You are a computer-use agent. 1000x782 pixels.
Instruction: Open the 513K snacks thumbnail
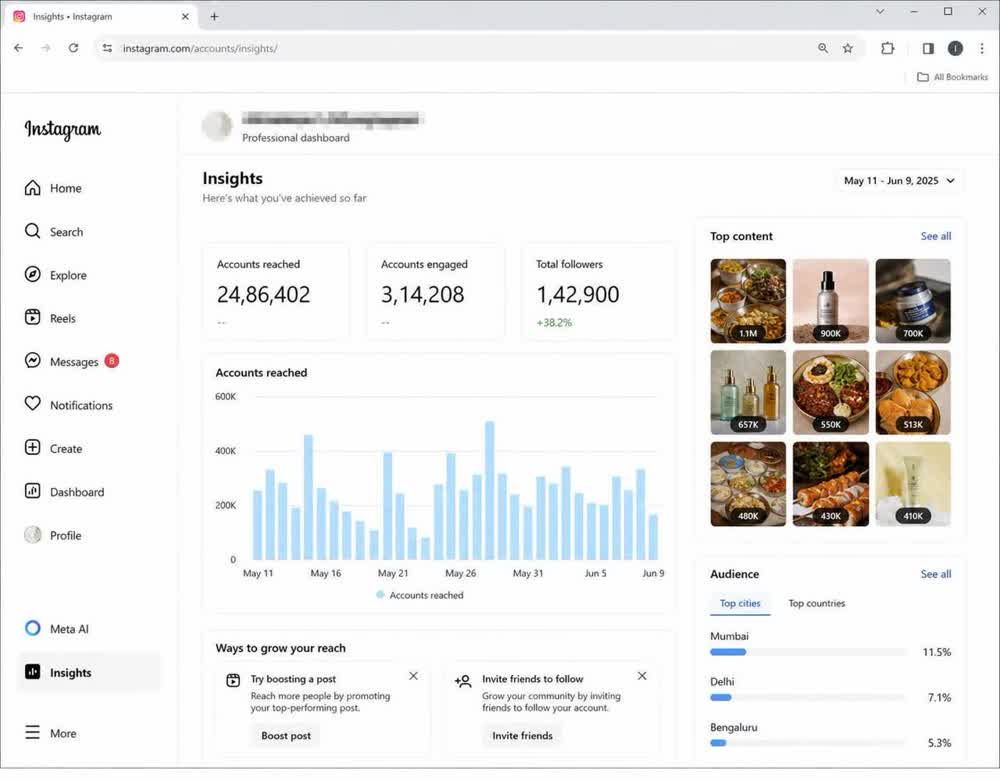pos(913,392)
